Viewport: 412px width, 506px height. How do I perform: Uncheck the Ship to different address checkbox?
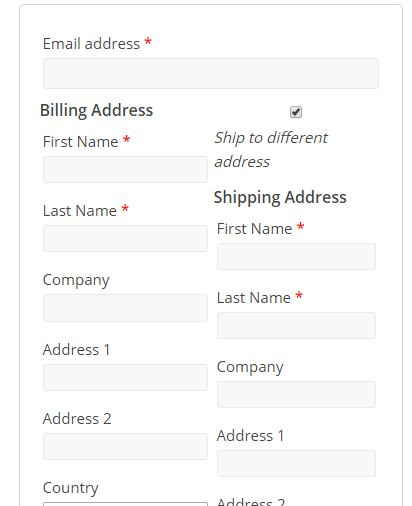coord(296,112)
